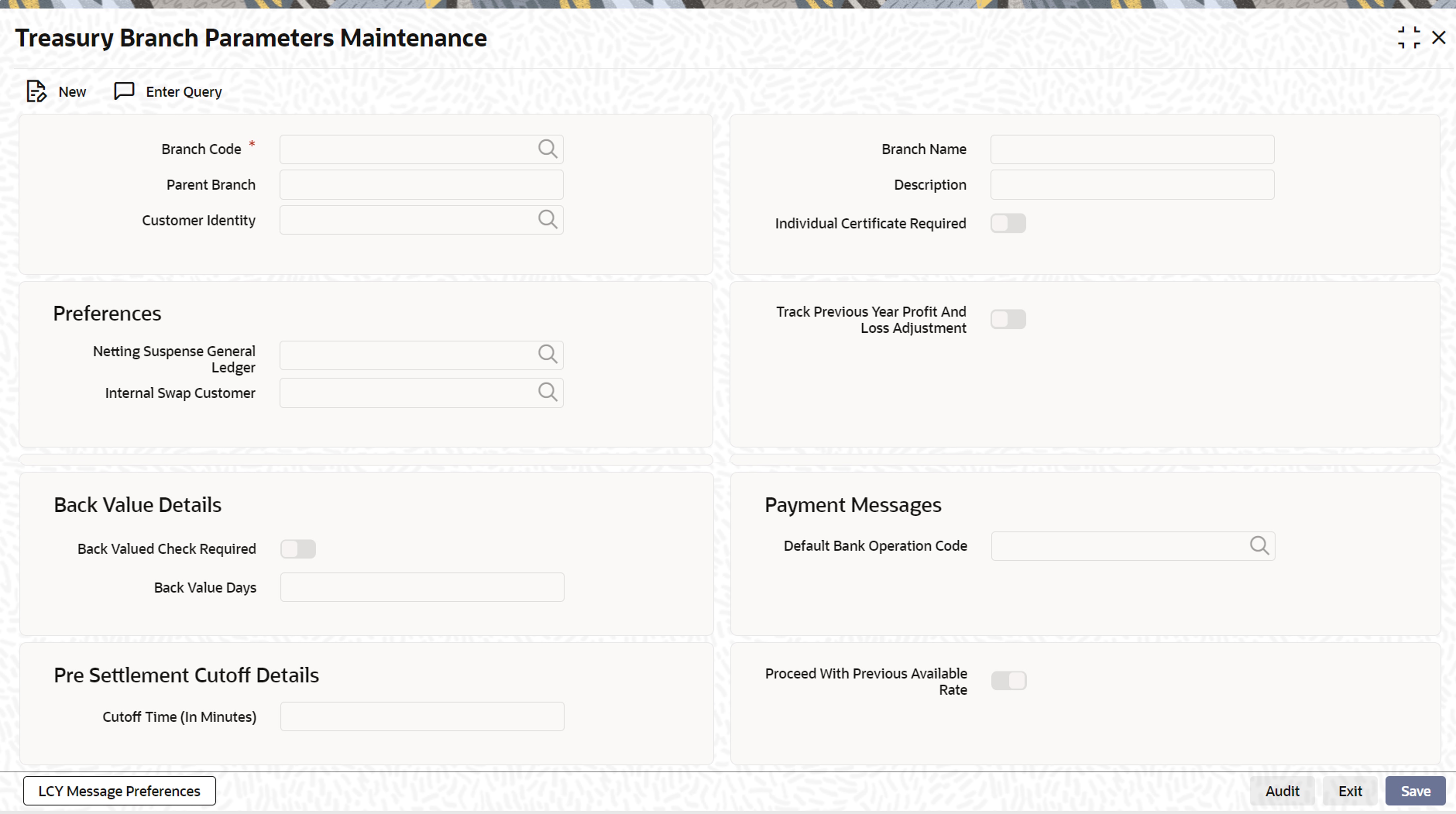
Task: Open LCY Message Preferences sub-screen
Action: pyautogui.click(x=119, y=791)
